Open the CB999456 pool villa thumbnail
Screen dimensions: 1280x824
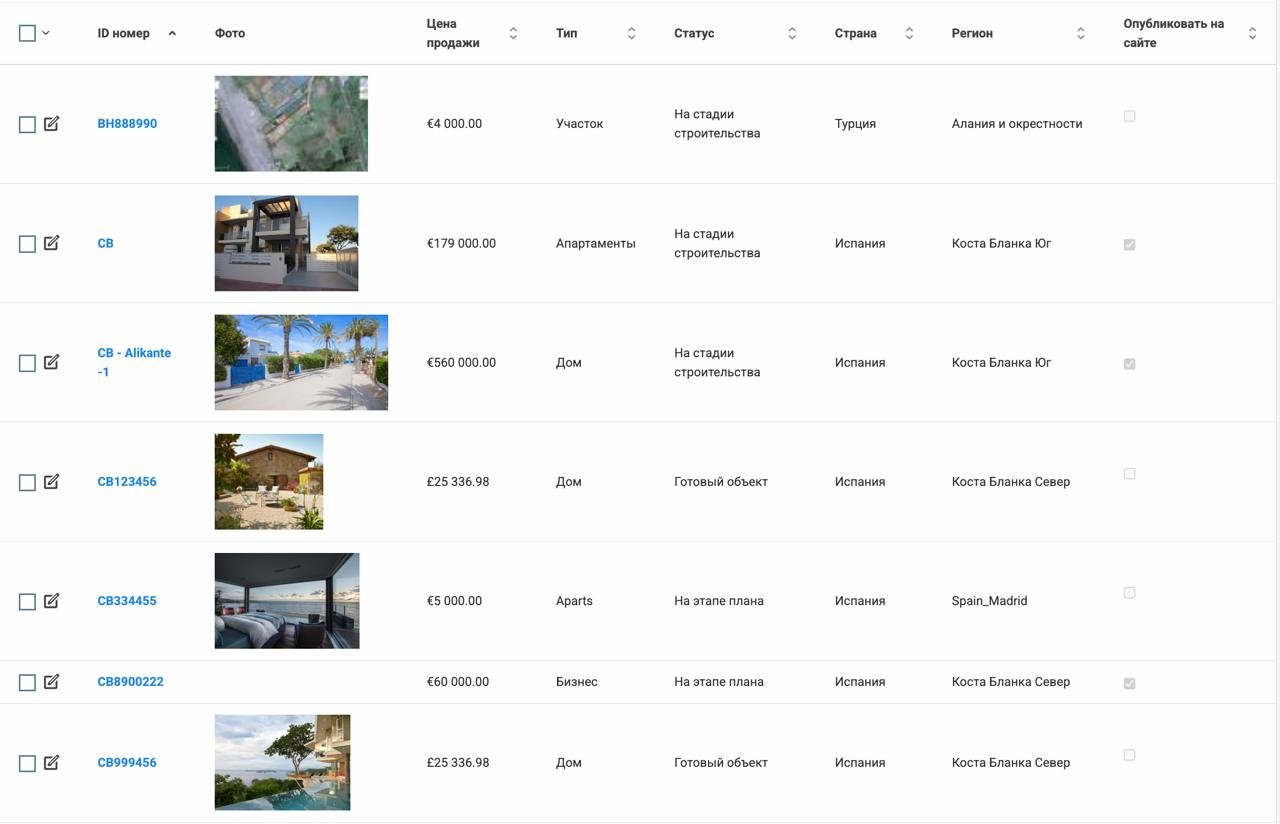click(x=282, y=762)
